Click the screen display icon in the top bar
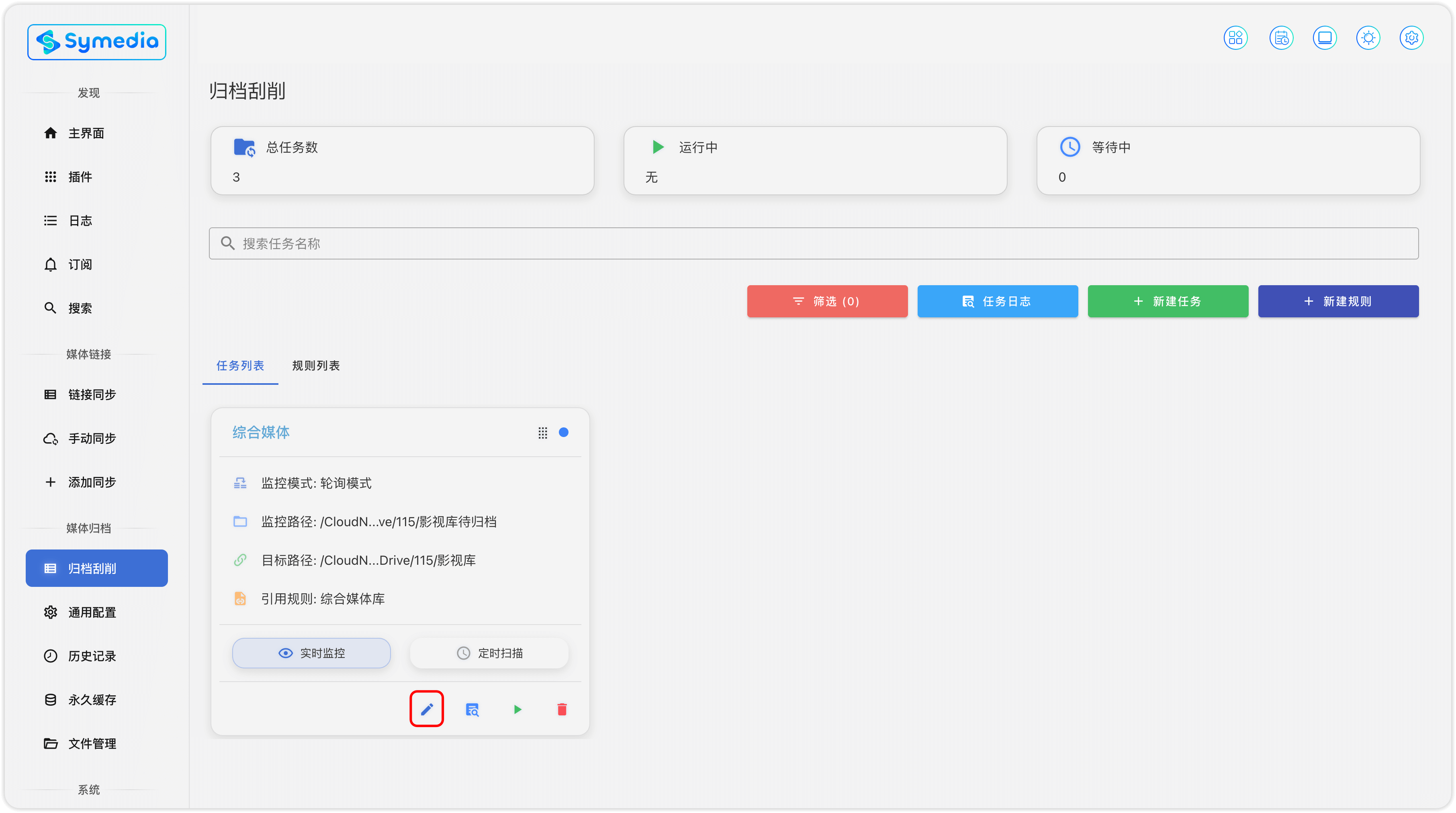 pyautogui.click(x=1324, y=38)
